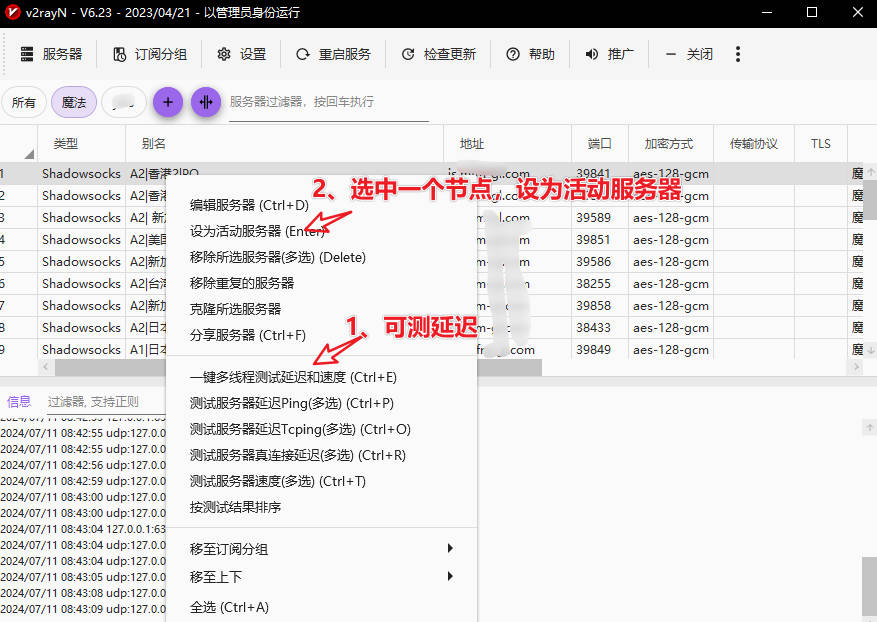
Task: Select the 所有 group tab
Action: point(23,102)
